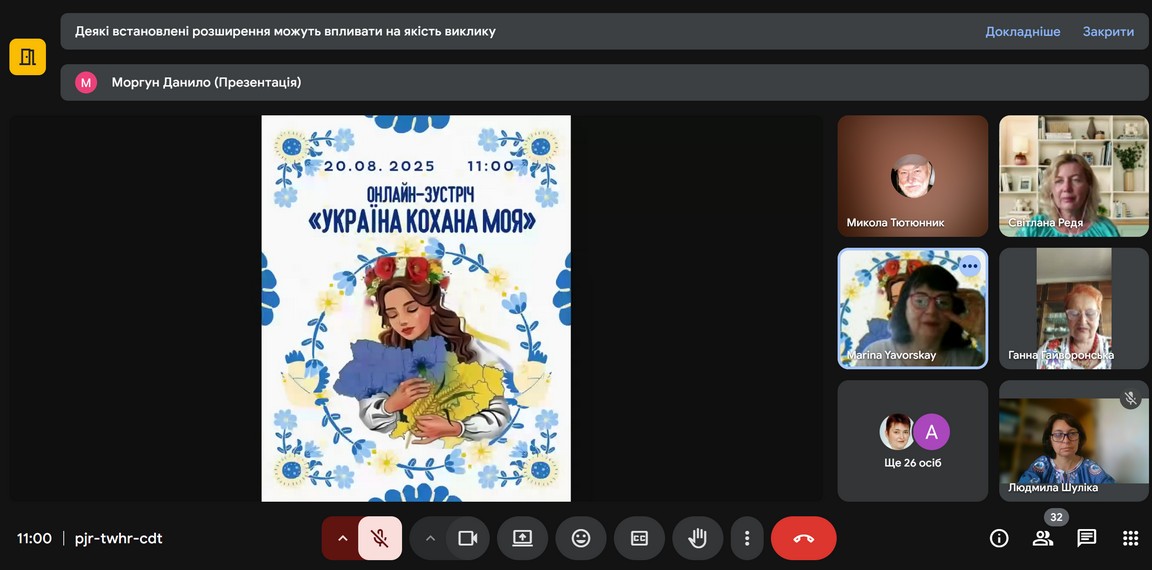
Task: Click the muted mic icon on Людмила Шуліка's tile
Action: pos(1131,398)
